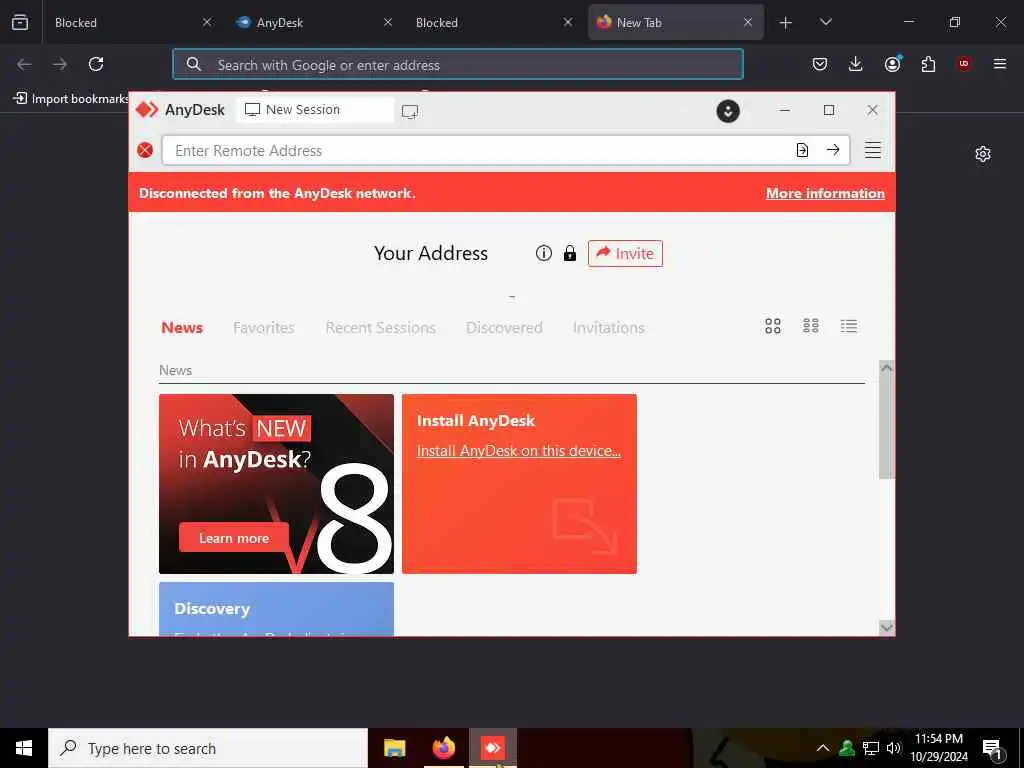Screen dimensions: 1024x768
Task: Open Firefox account icon
Action: 892,64
